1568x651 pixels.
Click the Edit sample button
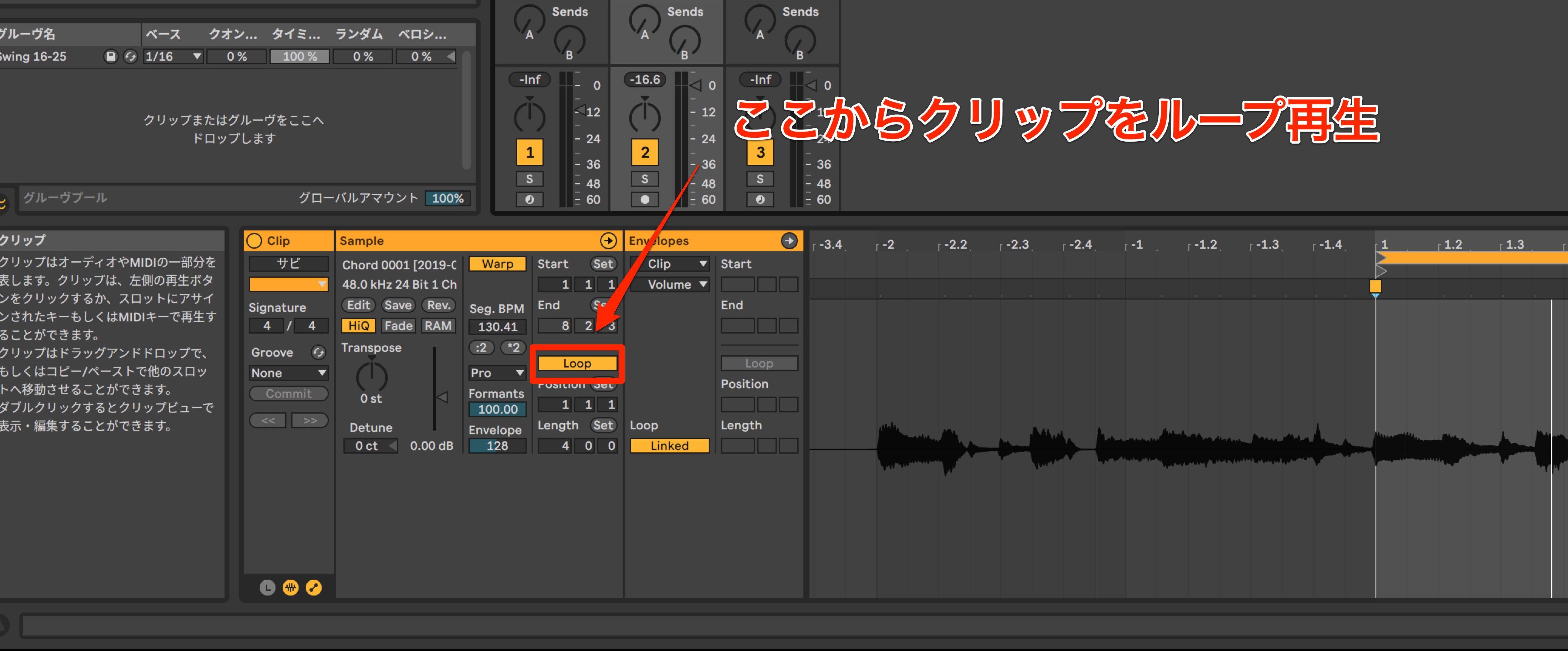pyautogui.click(x=359, y=305)
